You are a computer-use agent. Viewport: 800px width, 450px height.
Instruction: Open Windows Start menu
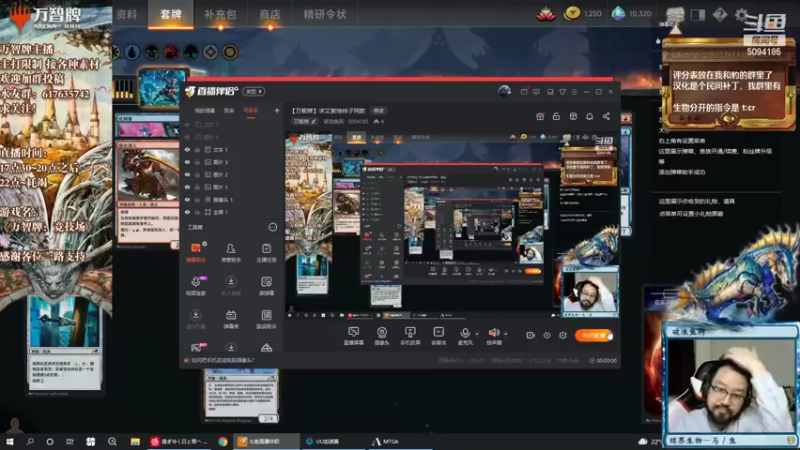10,441
